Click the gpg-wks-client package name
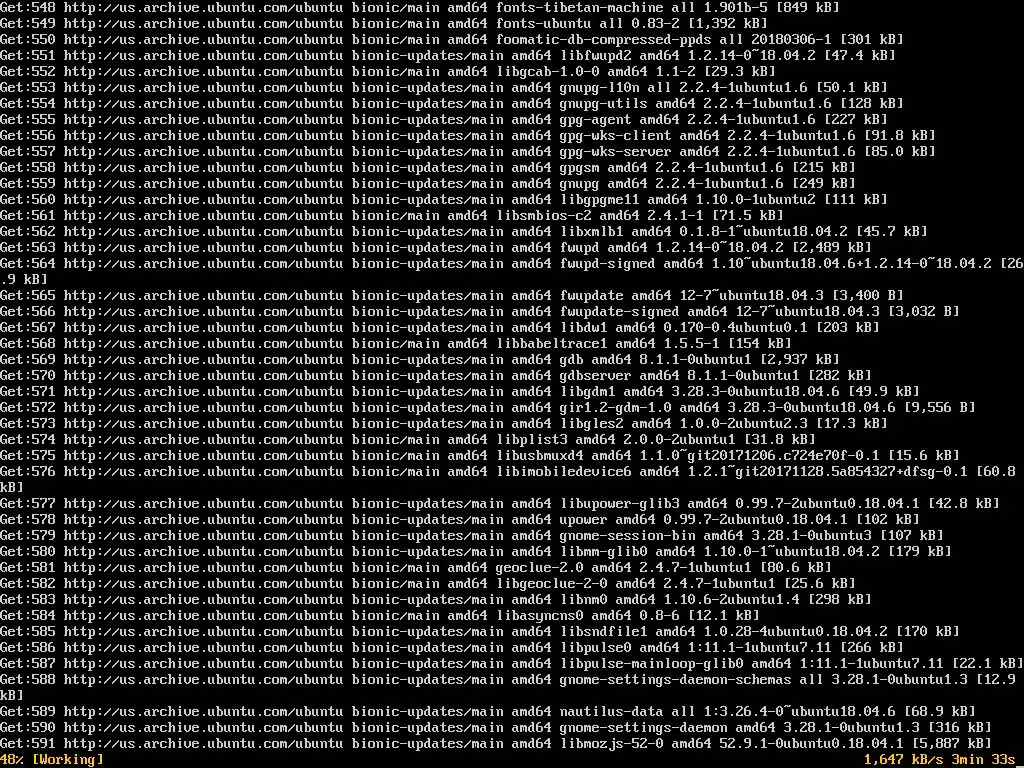 (615, 136)
